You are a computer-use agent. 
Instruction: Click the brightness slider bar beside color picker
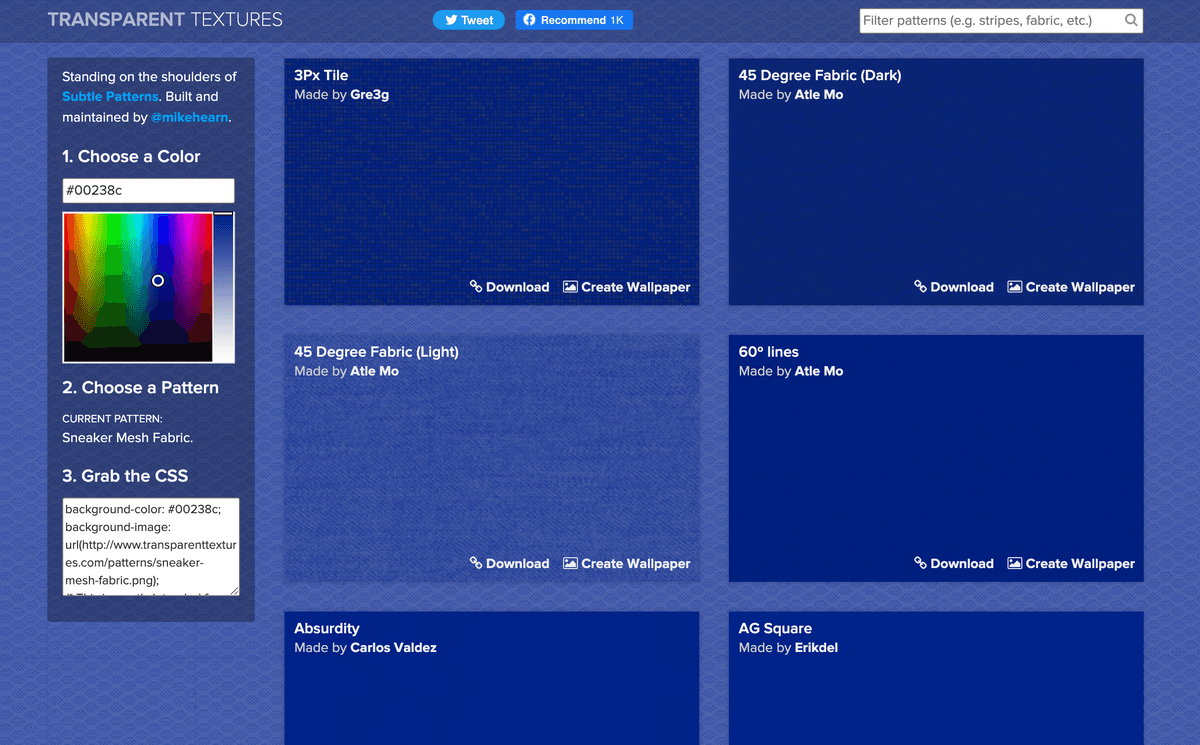click(x=223, y=290)
